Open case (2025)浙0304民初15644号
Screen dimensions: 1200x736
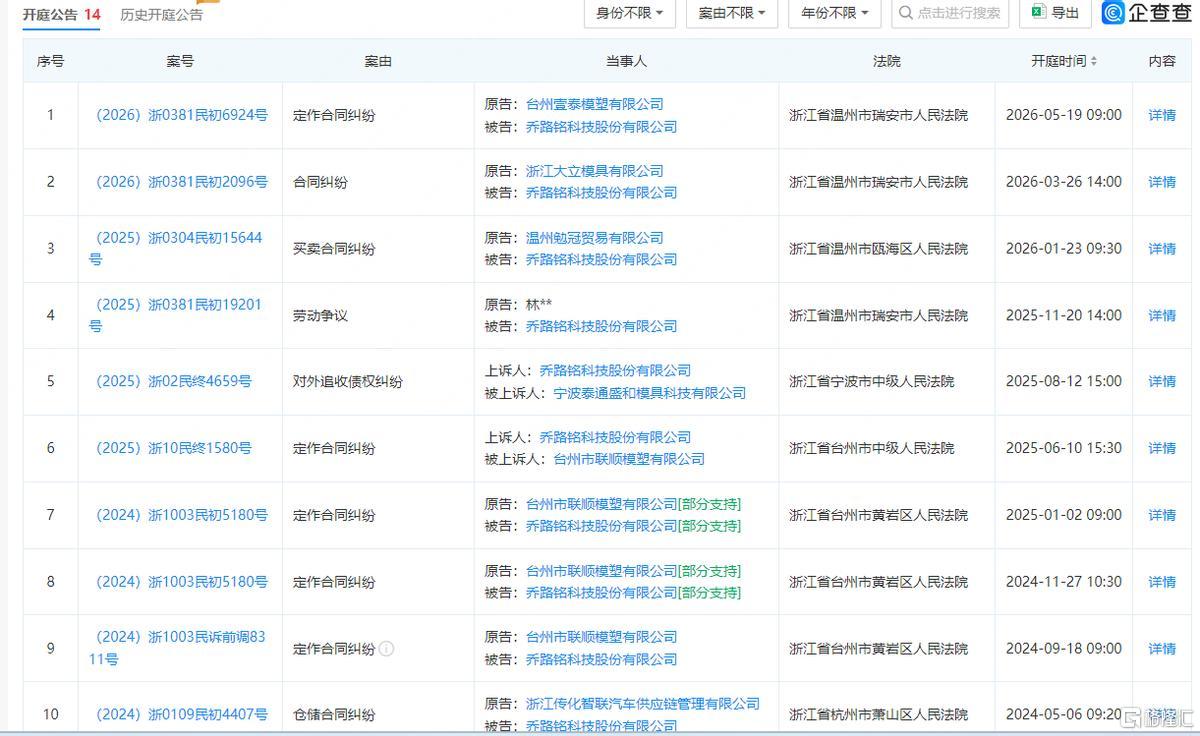176,248
